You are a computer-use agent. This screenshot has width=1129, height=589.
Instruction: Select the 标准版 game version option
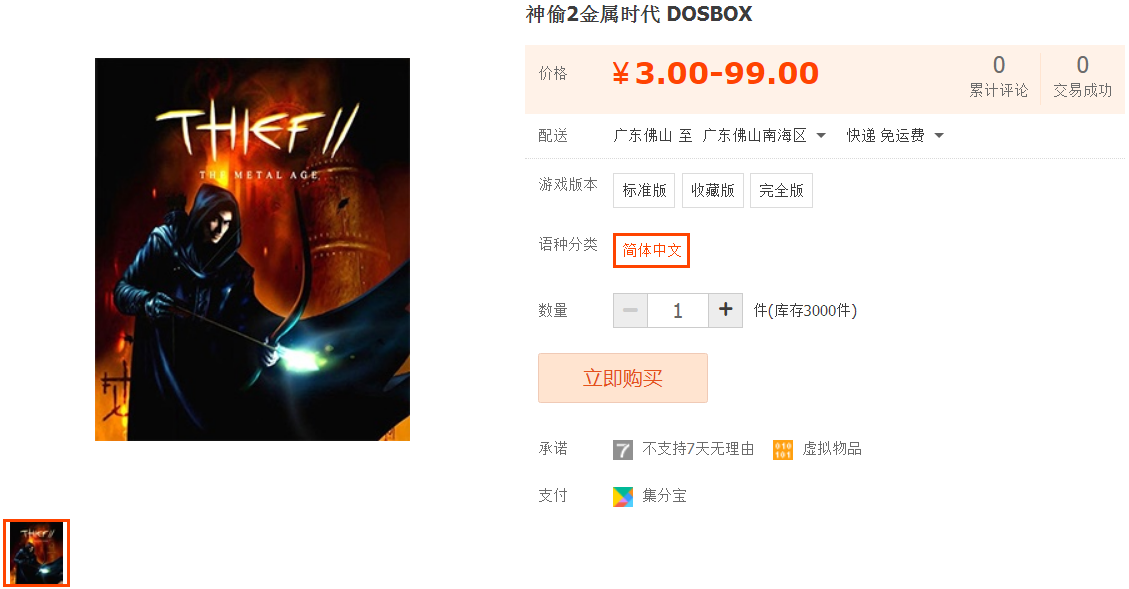644,190
